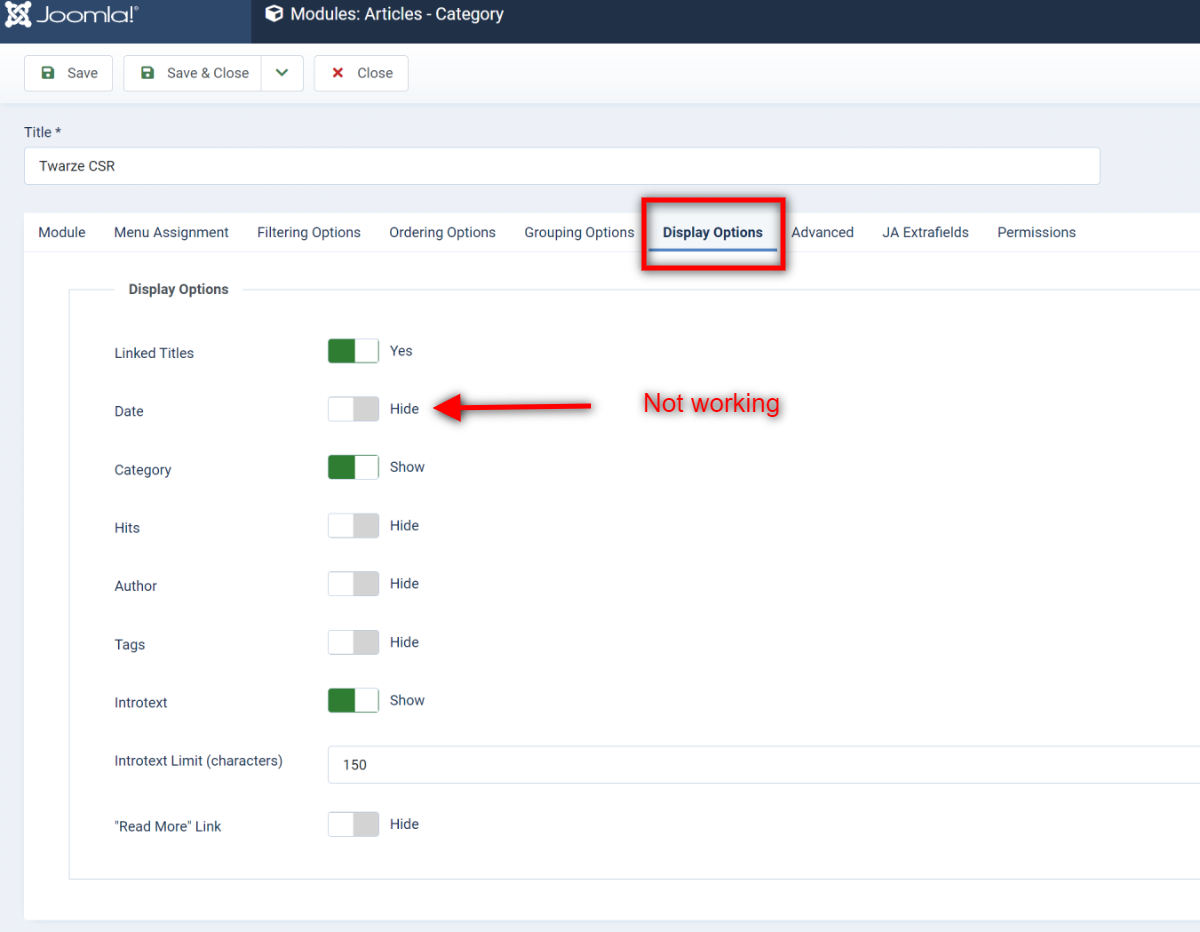Enable the Date display switch
The width and height of the screenshot is (1200, 932).
(x=353, y=409)
